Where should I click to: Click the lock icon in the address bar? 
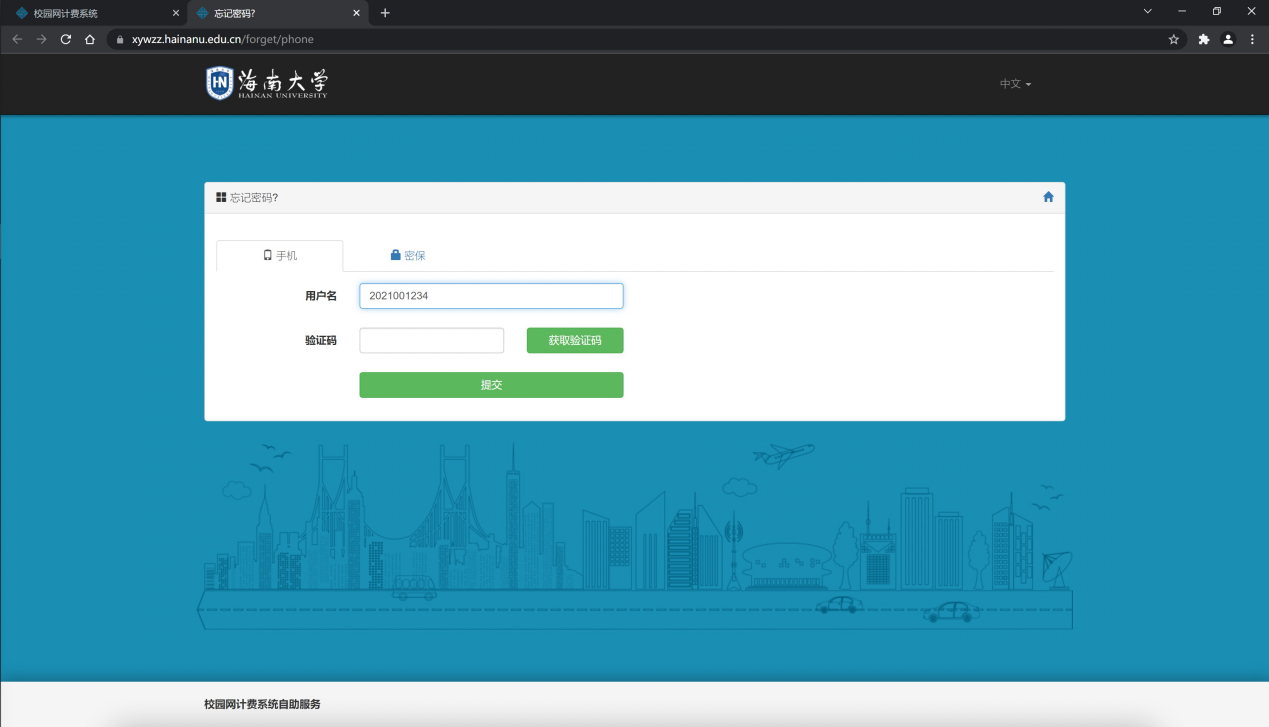tap(120, 39)
